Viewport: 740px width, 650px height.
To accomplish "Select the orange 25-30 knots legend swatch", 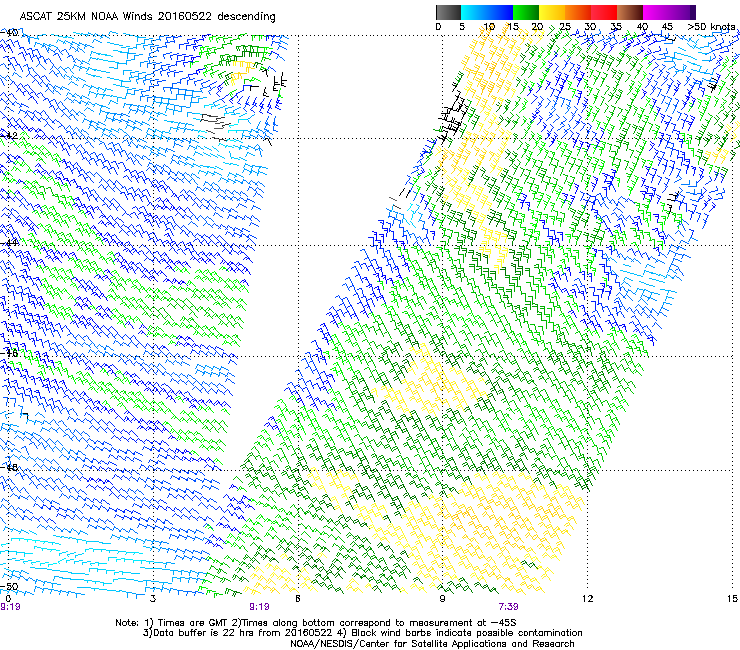I will [x=578, y=12].
